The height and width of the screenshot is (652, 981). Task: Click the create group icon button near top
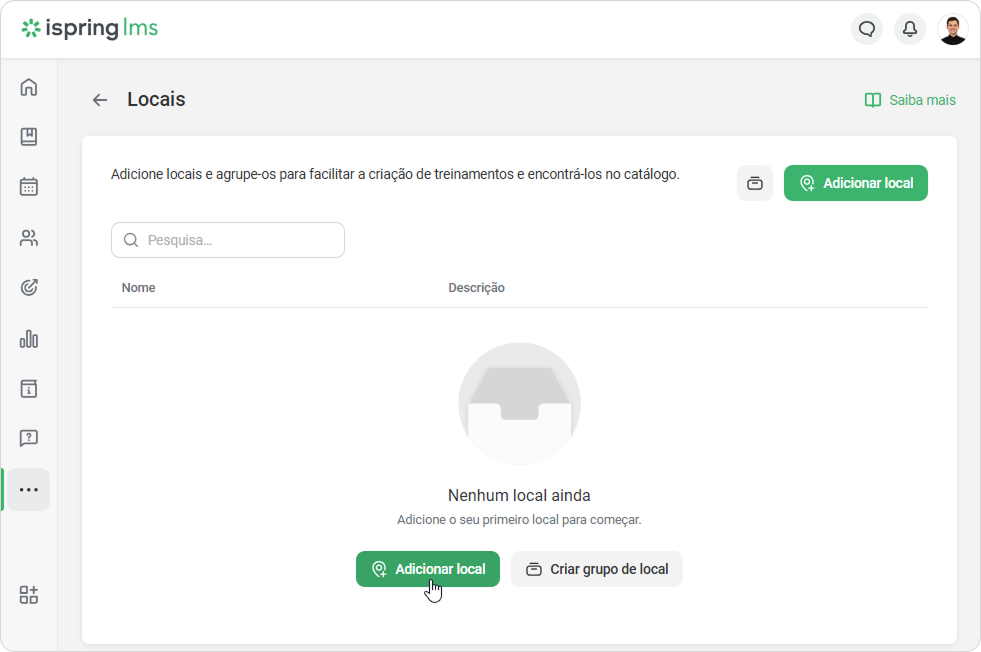pyautogui.click(x=755, y=183)
